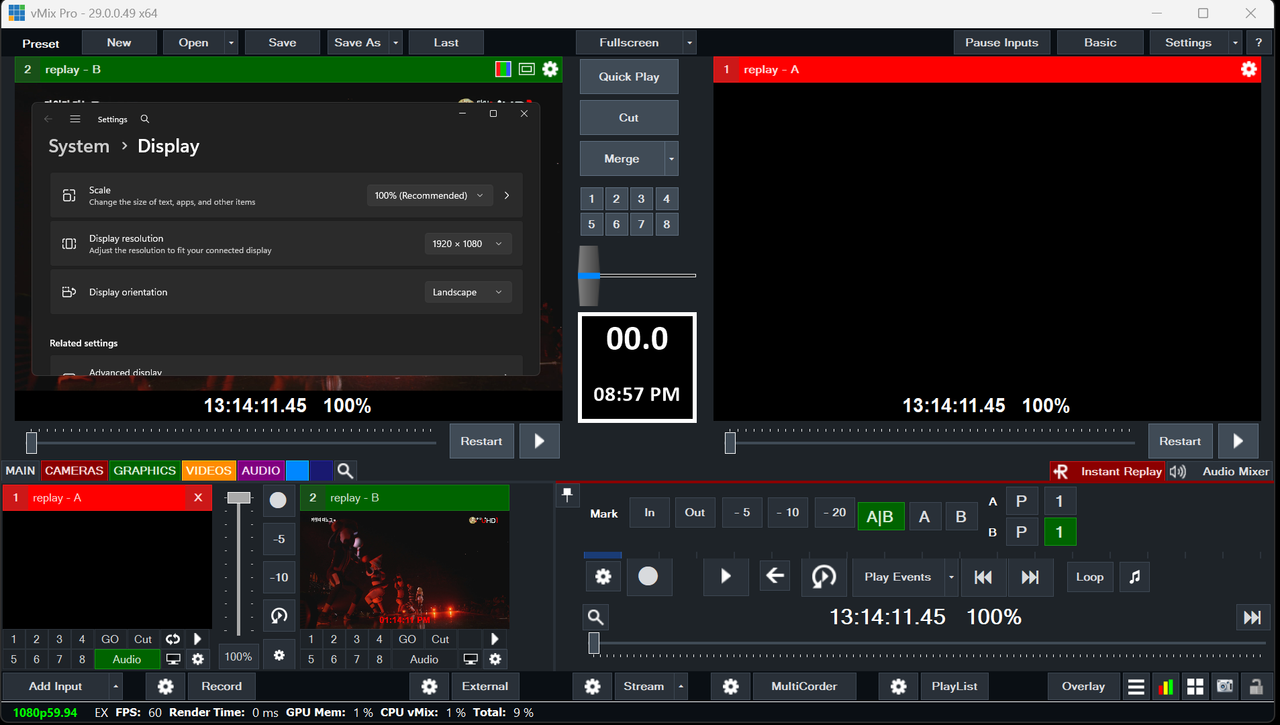This screenshot has height=725, width=1280.
Task: Open gear settings of replay - B input
Action: pyautogui.click(x=494, y=659)
